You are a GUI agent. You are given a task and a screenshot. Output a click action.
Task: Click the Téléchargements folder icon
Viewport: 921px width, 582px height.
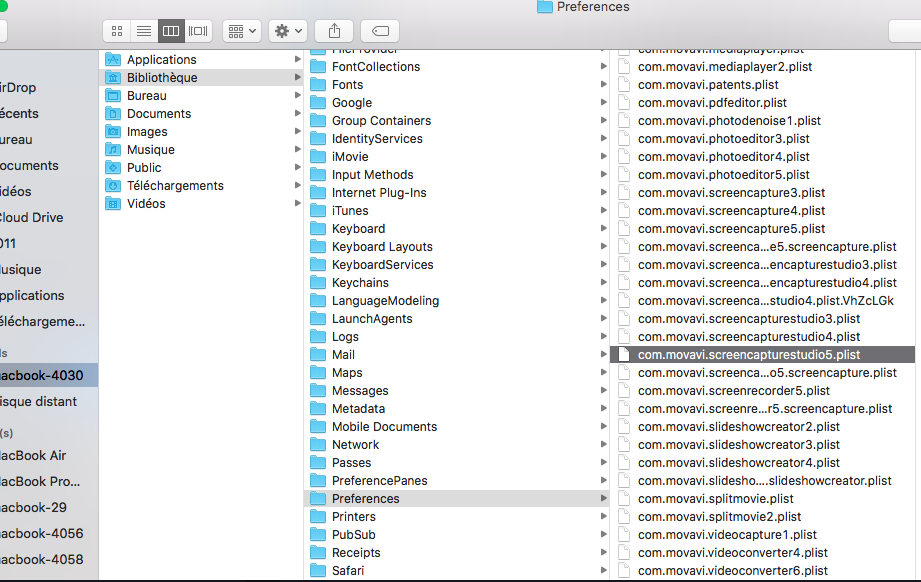point(112,186)
